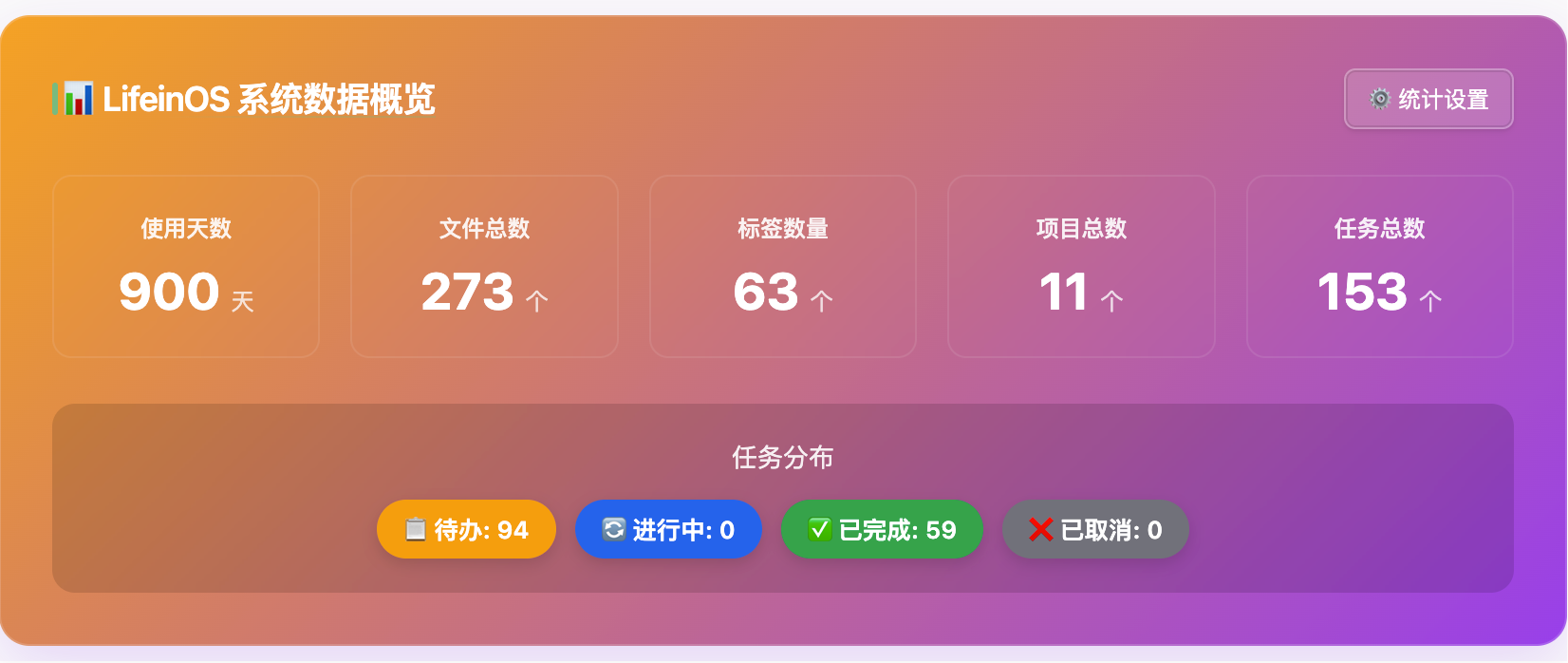Click the 63 tag count value
Screen dimensions: 1568x663
(x=766, y=292)
